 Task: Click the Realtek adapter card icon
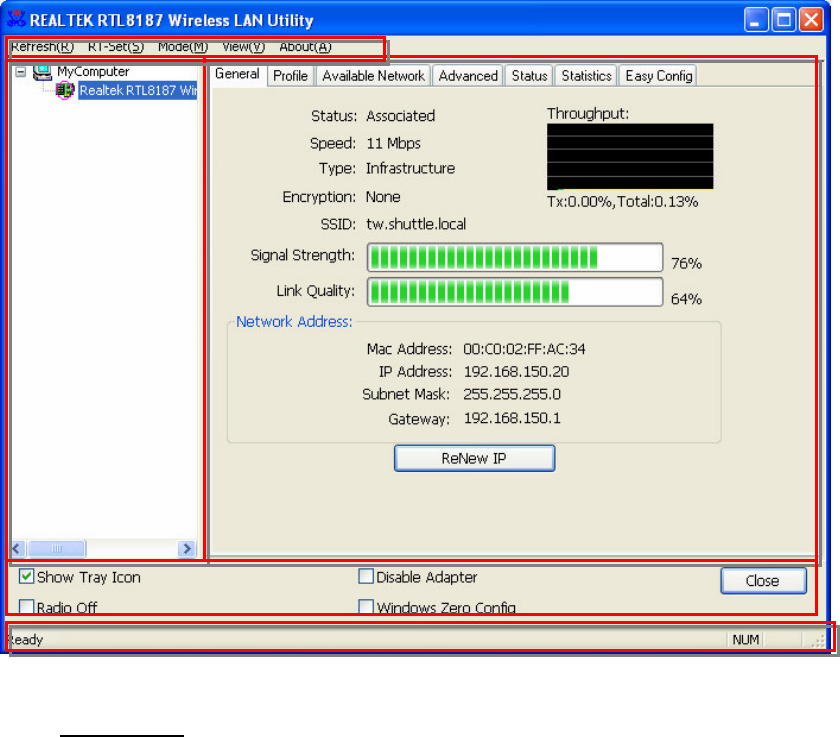tap(65, 91)
